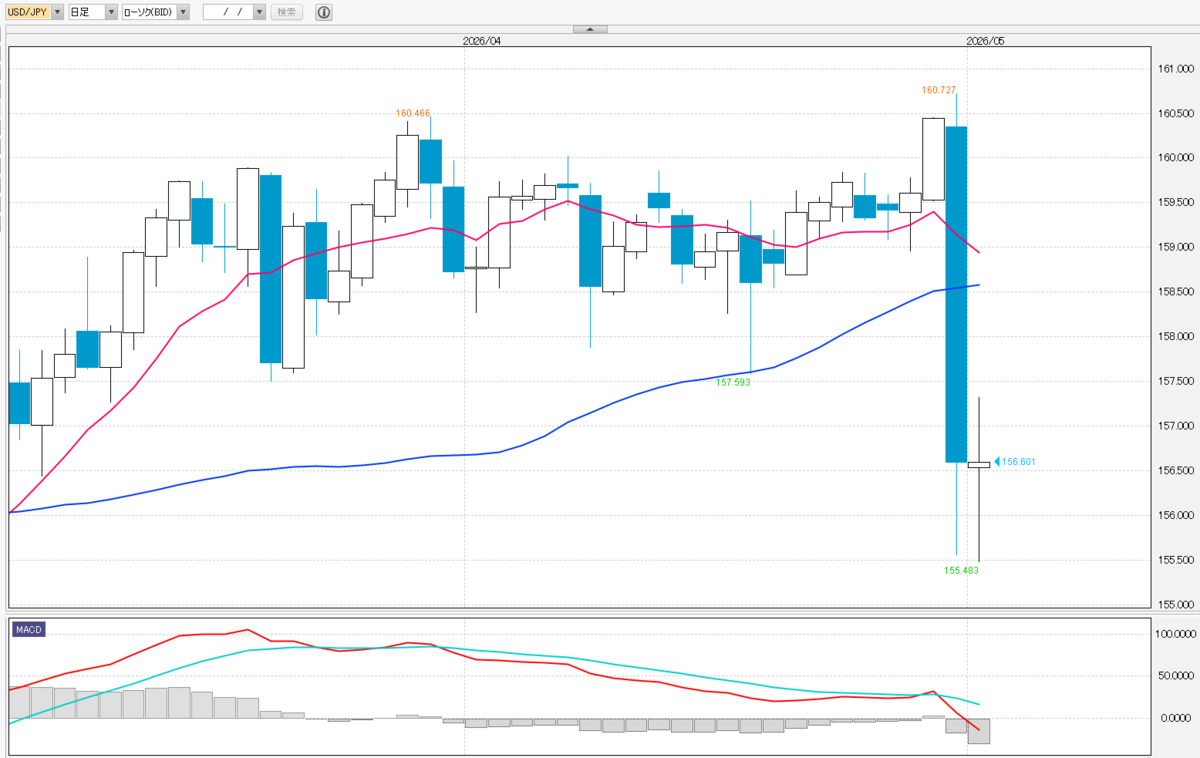Screen dimensions: 1200x758
Task: Click the 155.483 low price label
Action: pyautogui.click(x=961, y=570)
